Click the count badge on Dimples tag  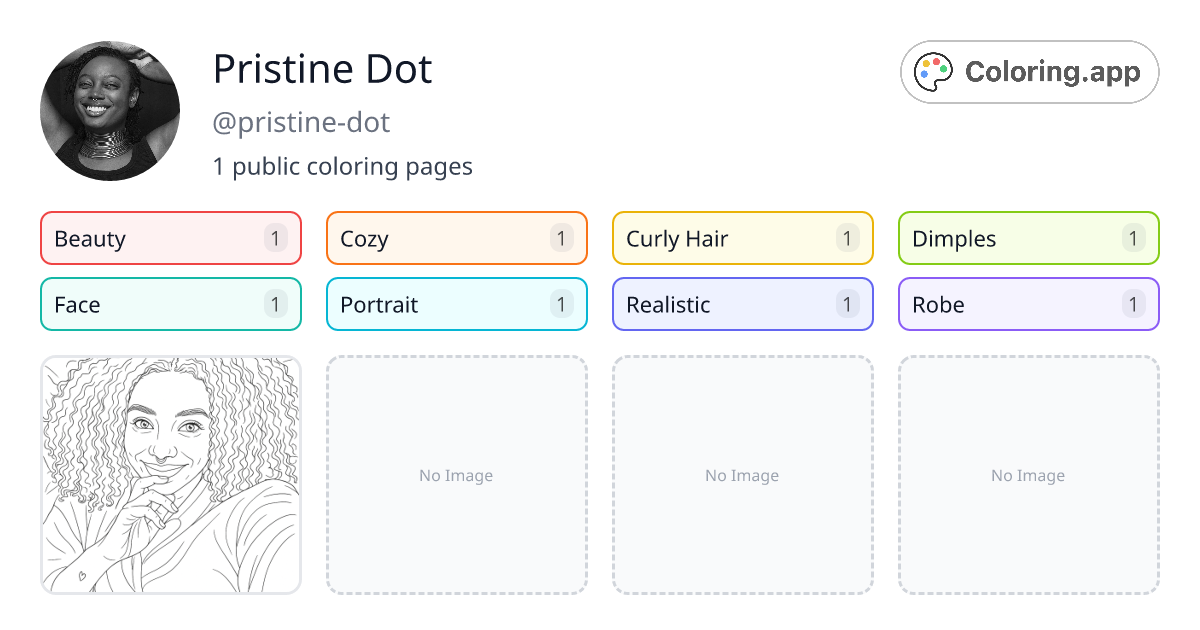[1133, 238]
